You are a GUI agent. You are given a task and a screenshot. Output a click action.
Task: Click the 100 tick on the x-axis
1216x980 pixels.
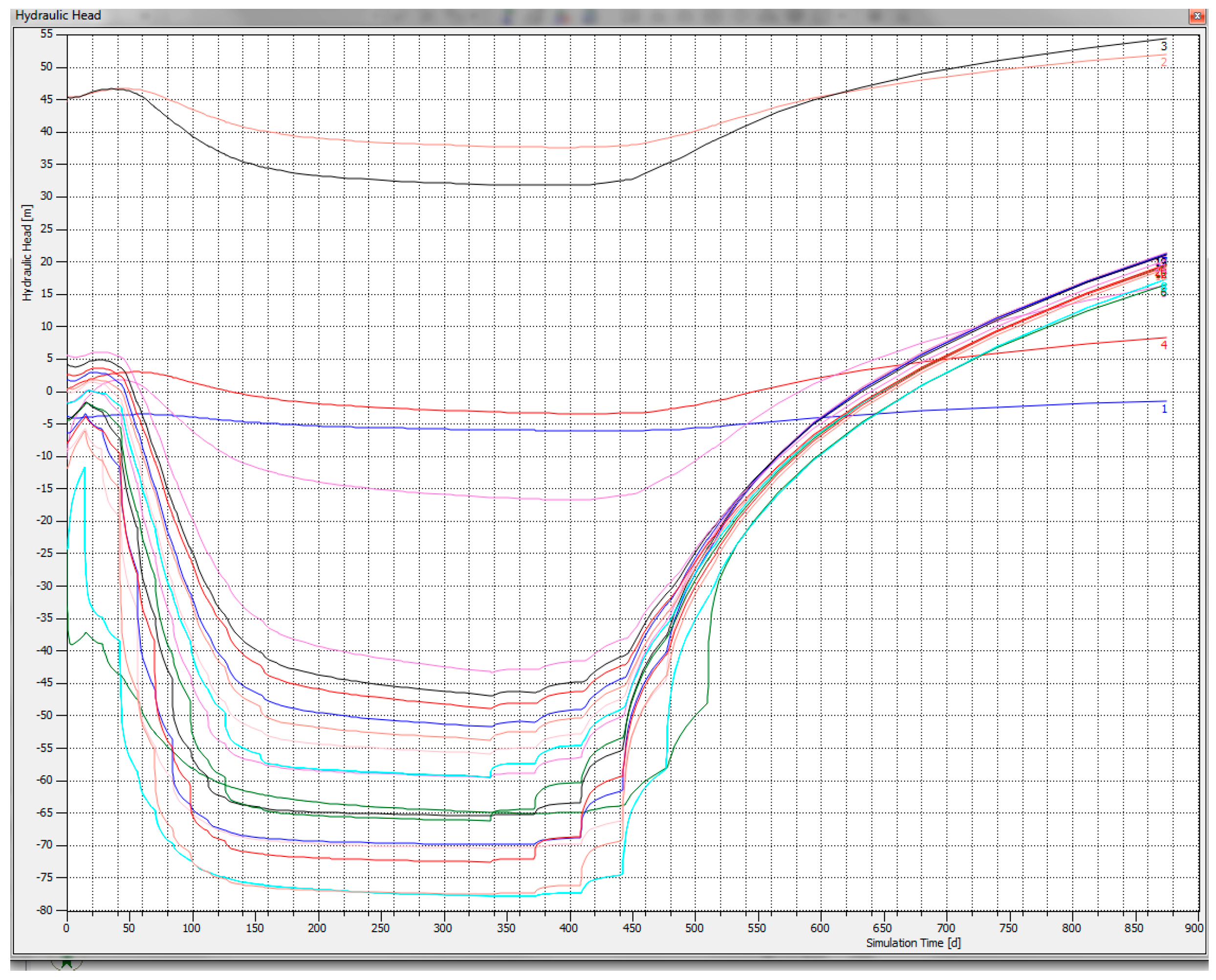pos(192,928)
